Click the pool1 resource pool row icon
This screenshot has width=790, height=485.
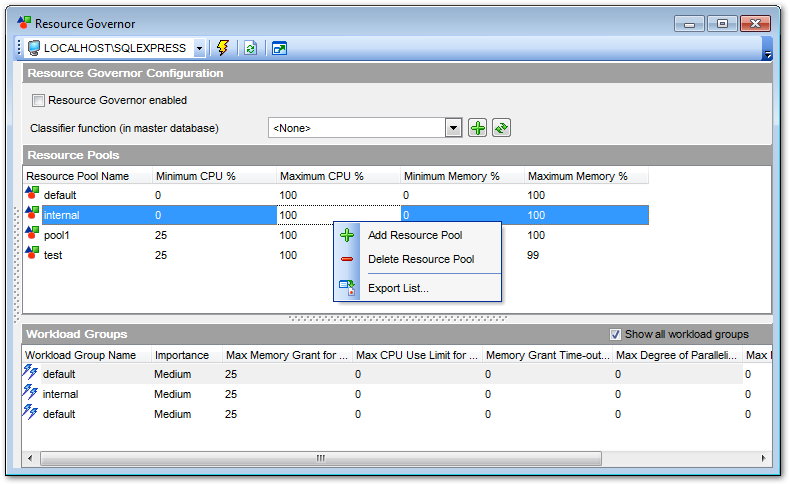32,233
